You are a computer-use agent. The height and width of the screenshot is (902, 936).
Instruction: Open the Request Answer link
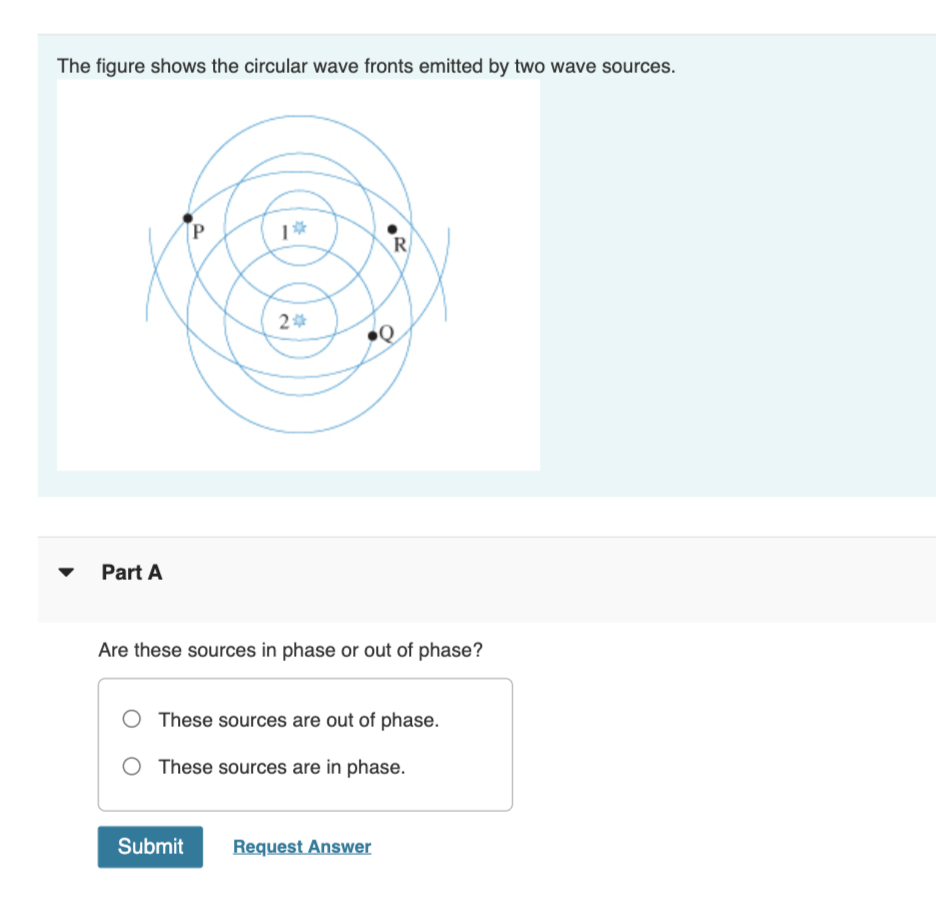point(301,846)
